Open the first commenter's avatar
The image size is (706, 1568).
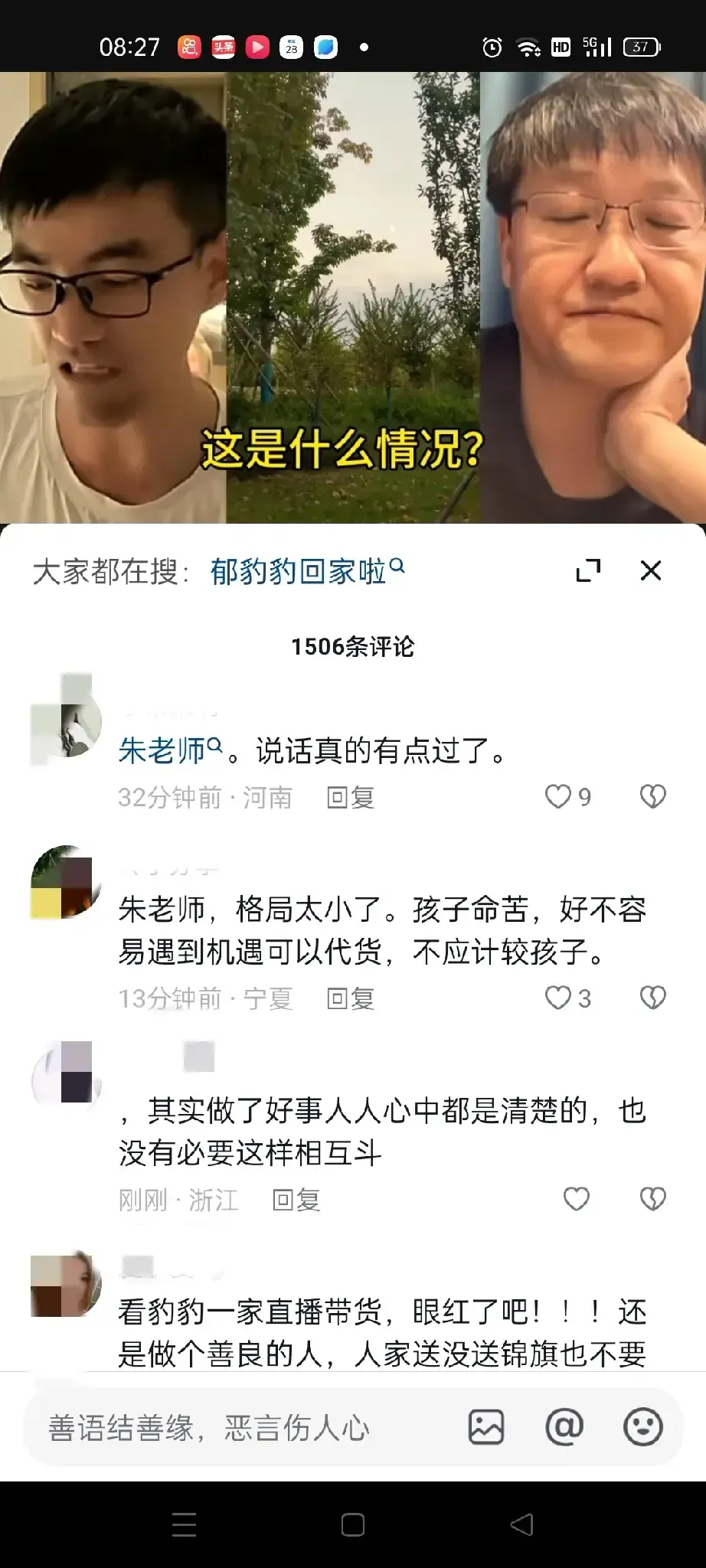click(x=66, y=720)
